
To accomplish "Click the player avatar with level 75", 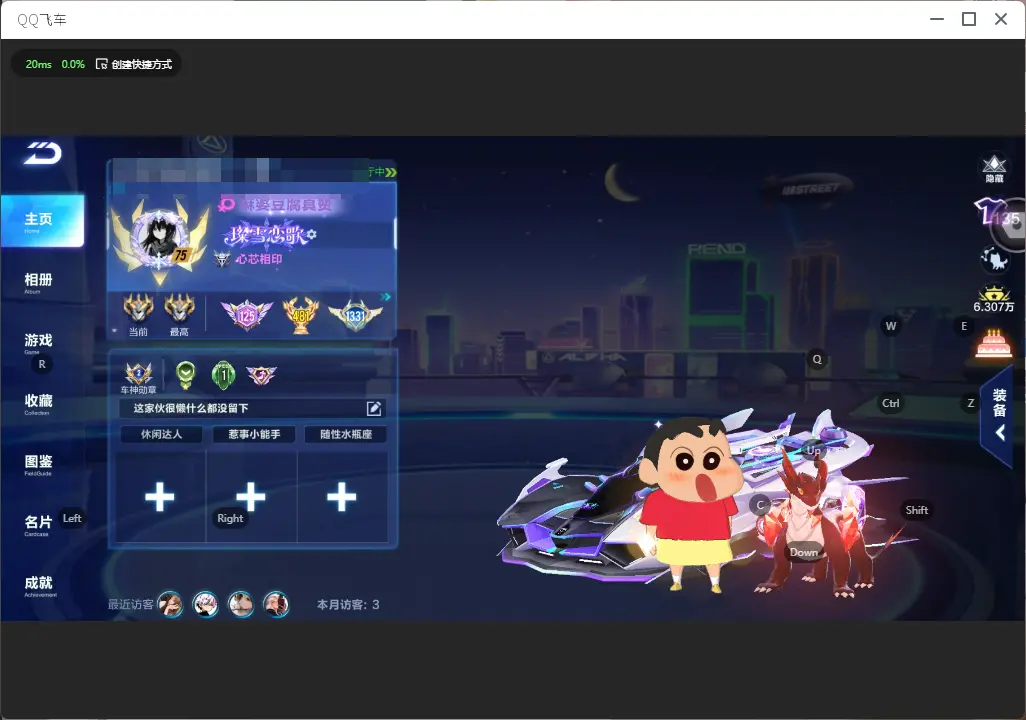I will (x=160, y=239).
